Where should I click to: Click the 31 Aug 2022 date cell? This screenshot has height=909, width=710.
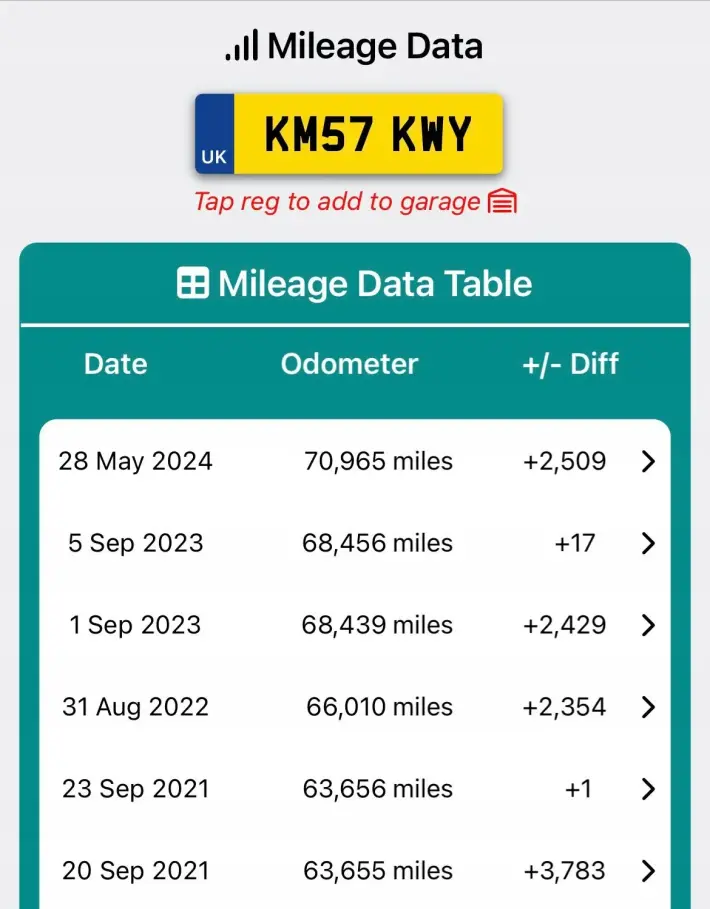pos(136,707)
